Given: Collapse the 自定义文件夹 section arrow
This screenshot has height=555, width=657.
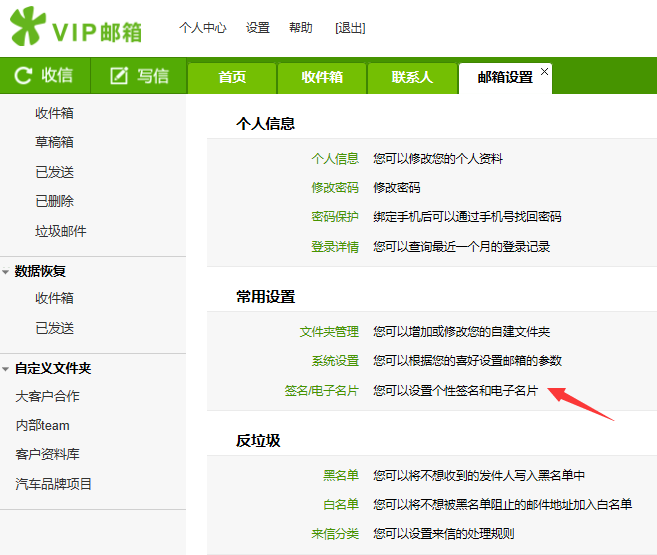Looking at the screenshot, I should click(x=5, y=369).
